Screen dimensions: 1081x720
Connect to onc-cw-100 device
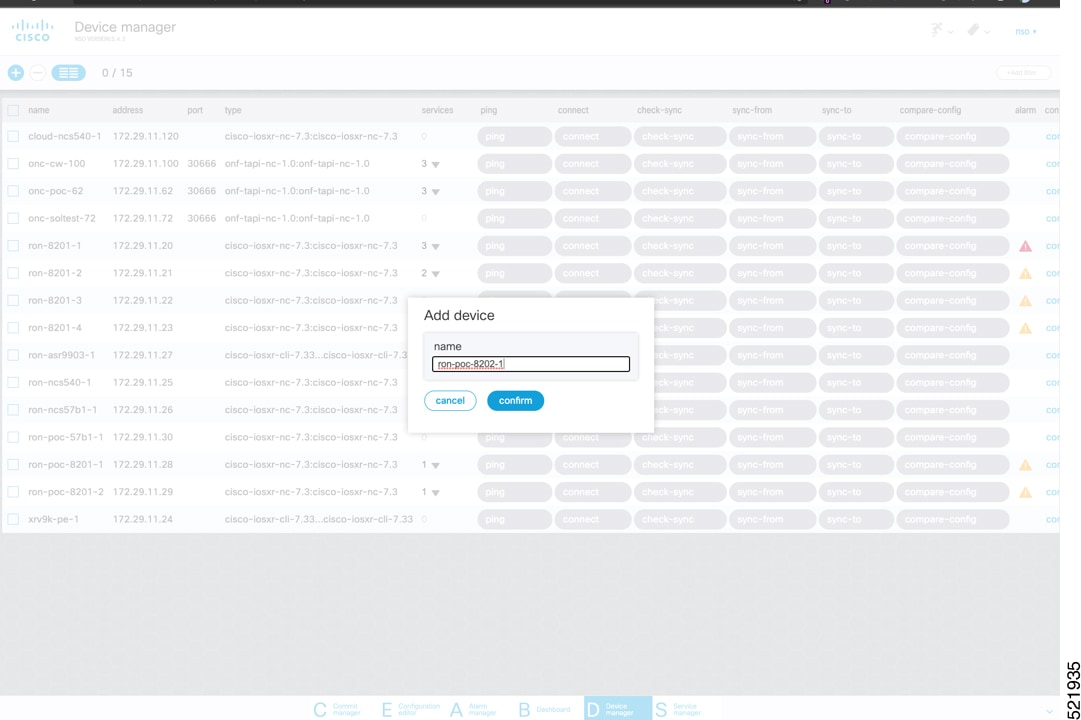592,163
